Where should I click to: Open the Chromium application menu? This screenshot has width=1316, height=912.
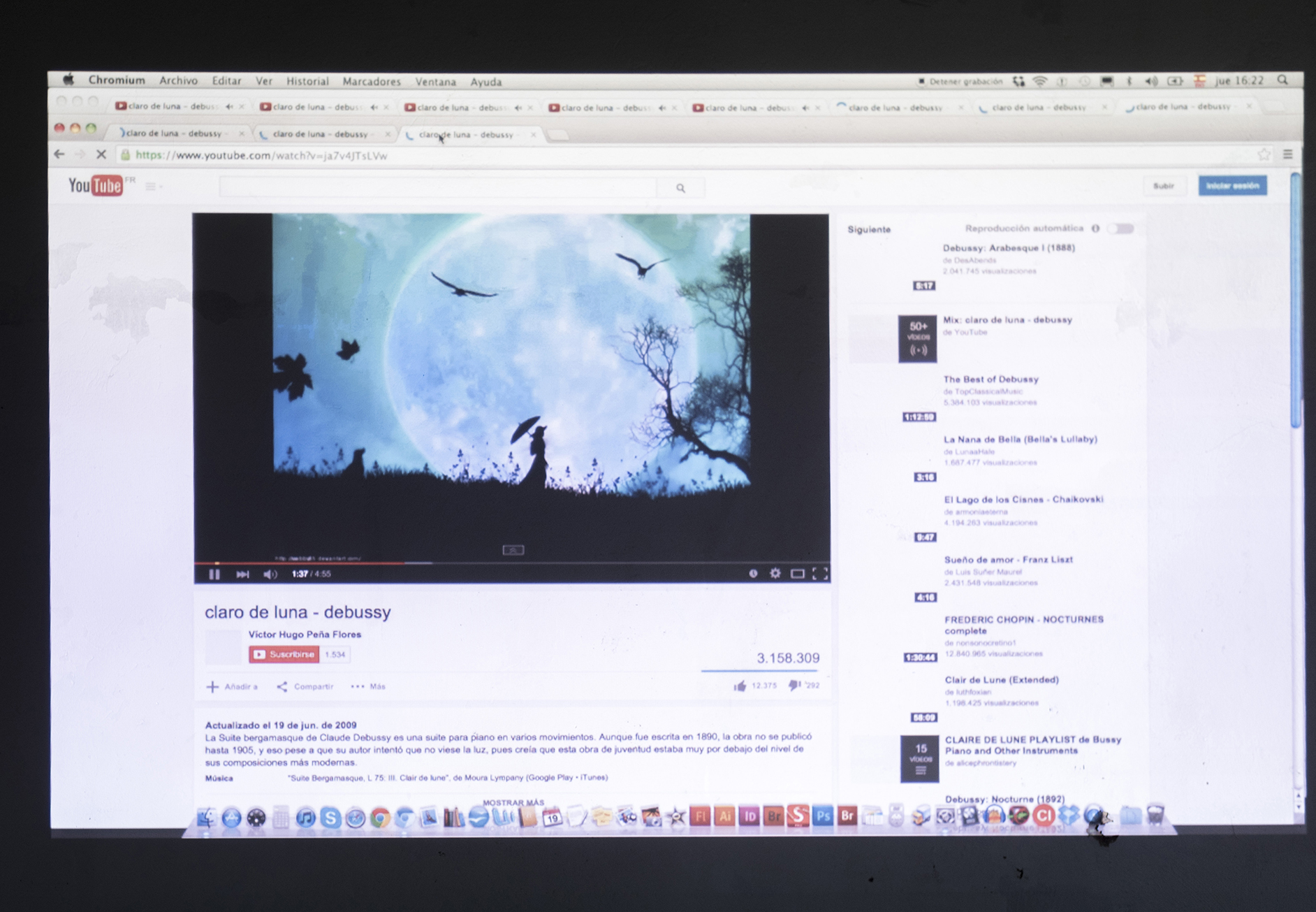pos(117,80)
